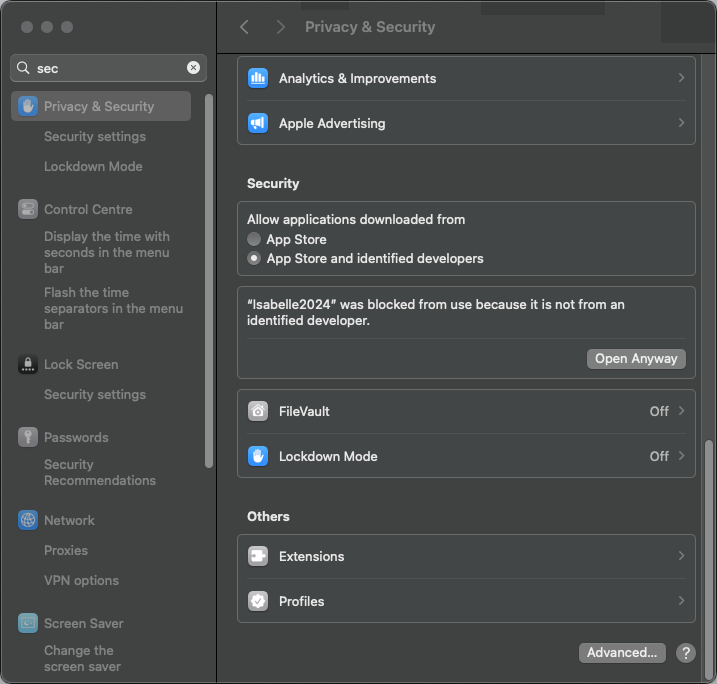Screen dimensions: 717x684
Task: Click the Profiles checkmark badge icon
Action: tap(258, 601)
